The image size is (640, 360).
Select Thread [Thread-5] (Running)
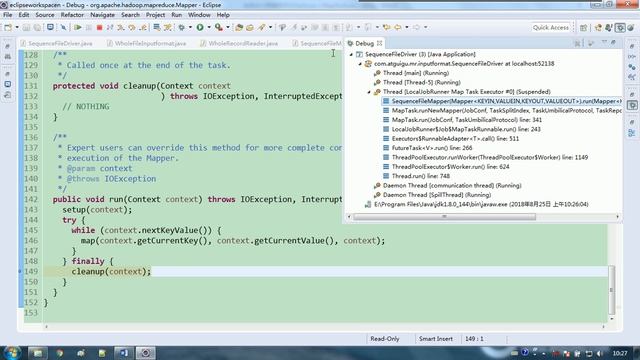pyautogui.click(x=421, y=82)
